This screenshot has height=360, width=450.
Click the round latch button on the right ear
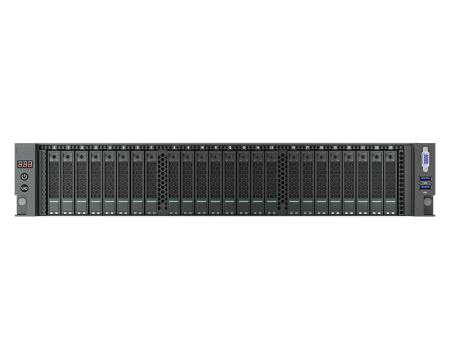click(428, 202)
